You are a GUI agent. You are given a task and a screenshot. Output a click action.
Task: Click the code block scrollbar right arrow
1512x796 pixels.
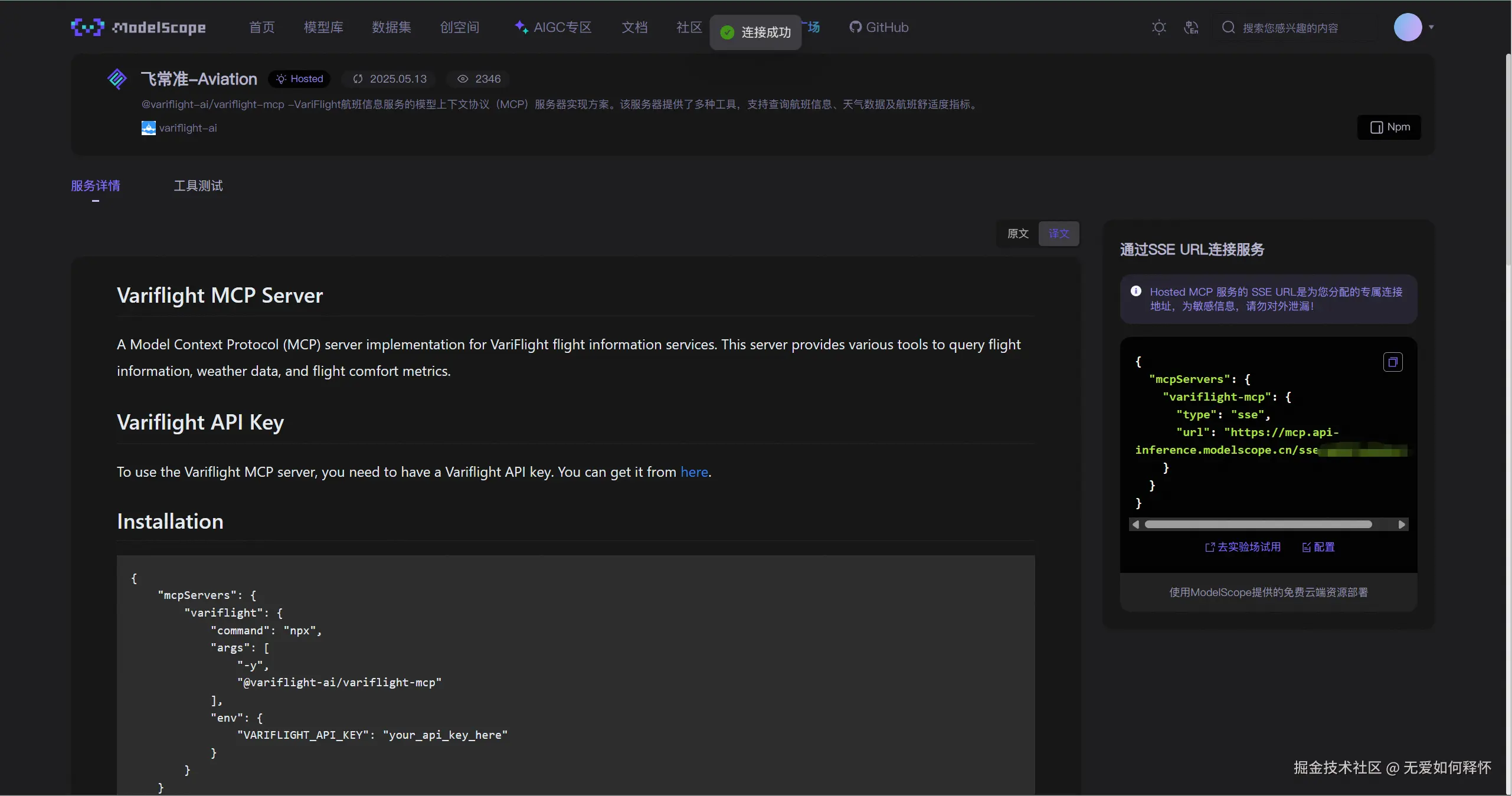(1401, 525)
